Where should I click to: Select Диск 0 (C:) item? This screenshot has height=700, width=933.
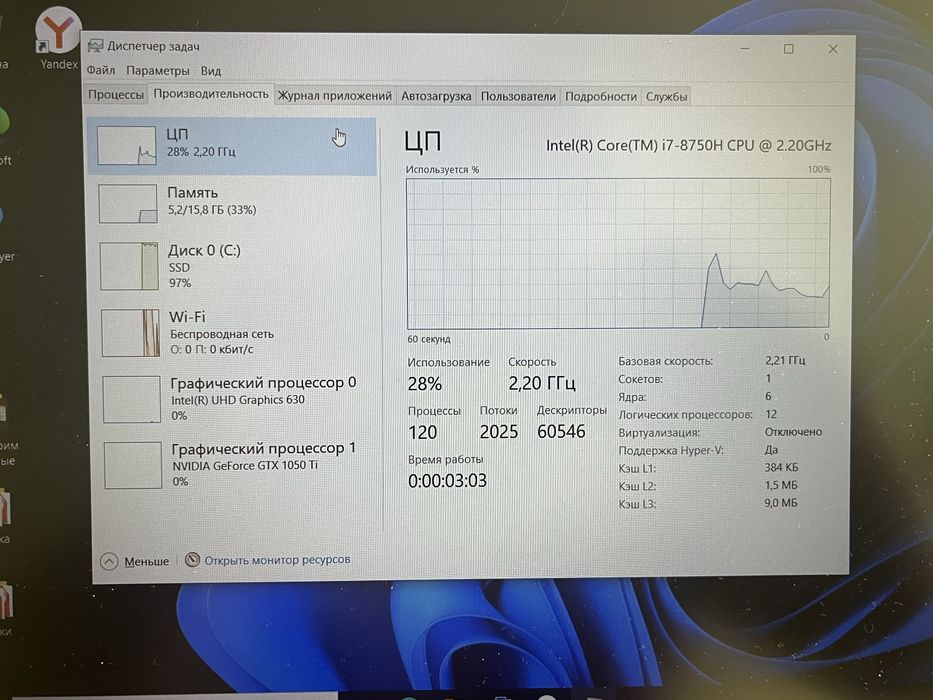(234, 266)
